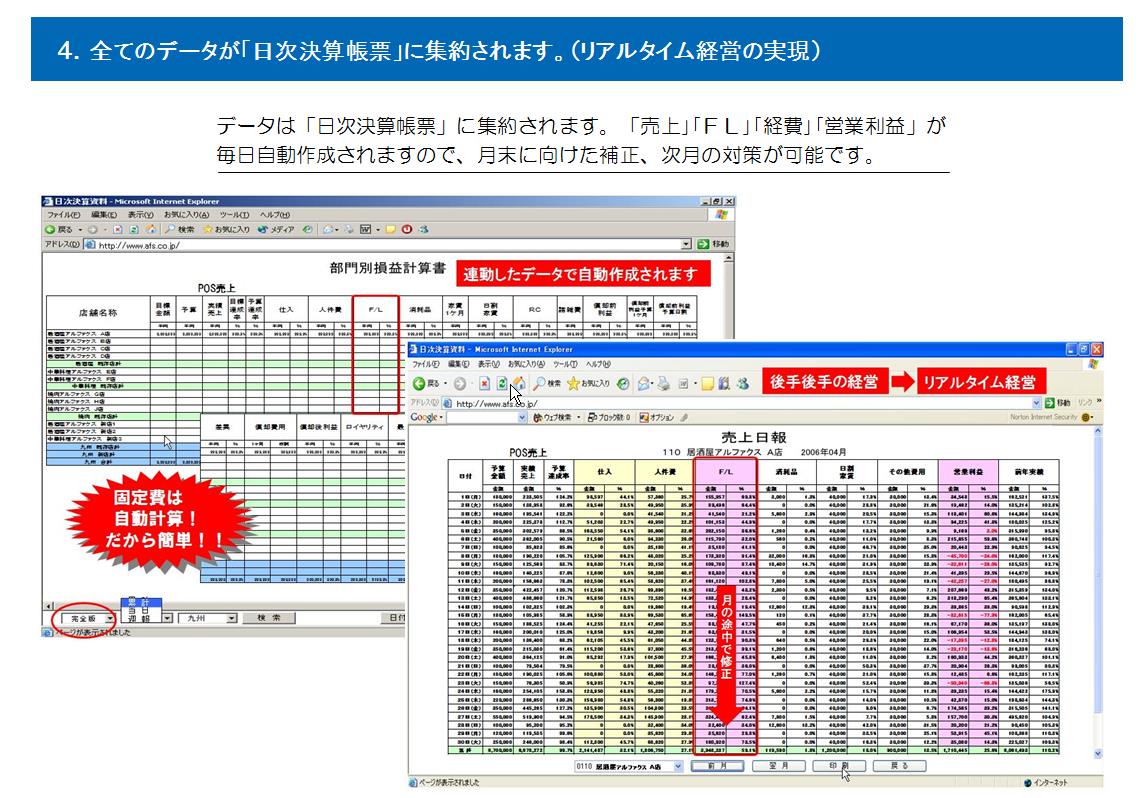Click 前月 previous month button
This screenshot has height=798, width=1146.
pyautogui.click(x=718, y=766)
